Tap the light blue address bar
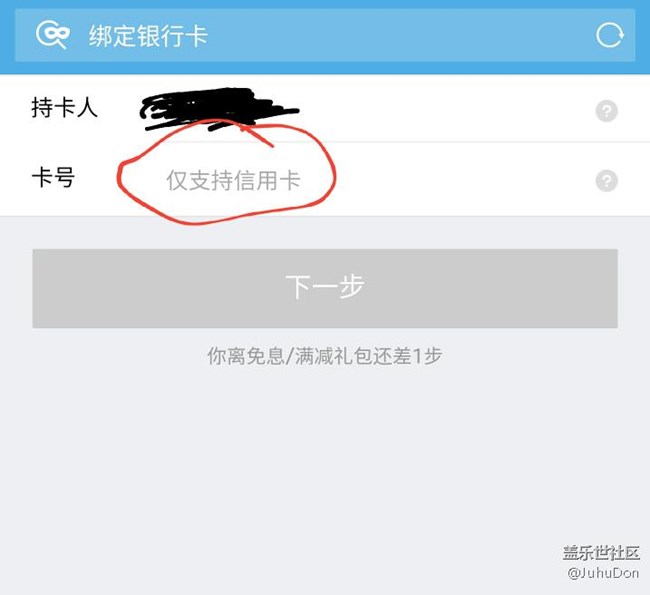This screenshot has width=650, height=595. 325,35
